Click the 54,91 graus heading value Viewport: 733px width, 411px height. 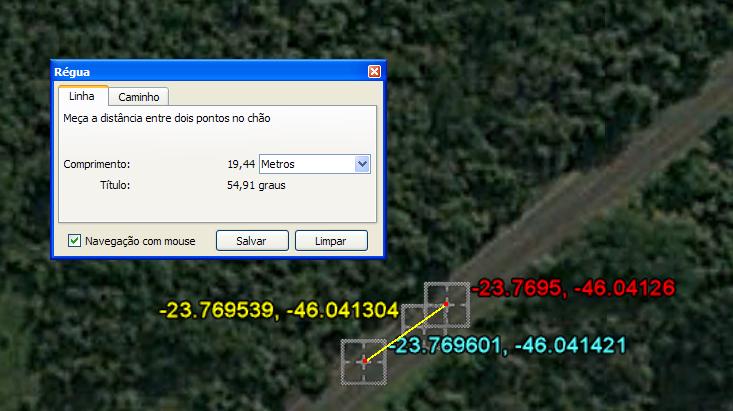256,185
